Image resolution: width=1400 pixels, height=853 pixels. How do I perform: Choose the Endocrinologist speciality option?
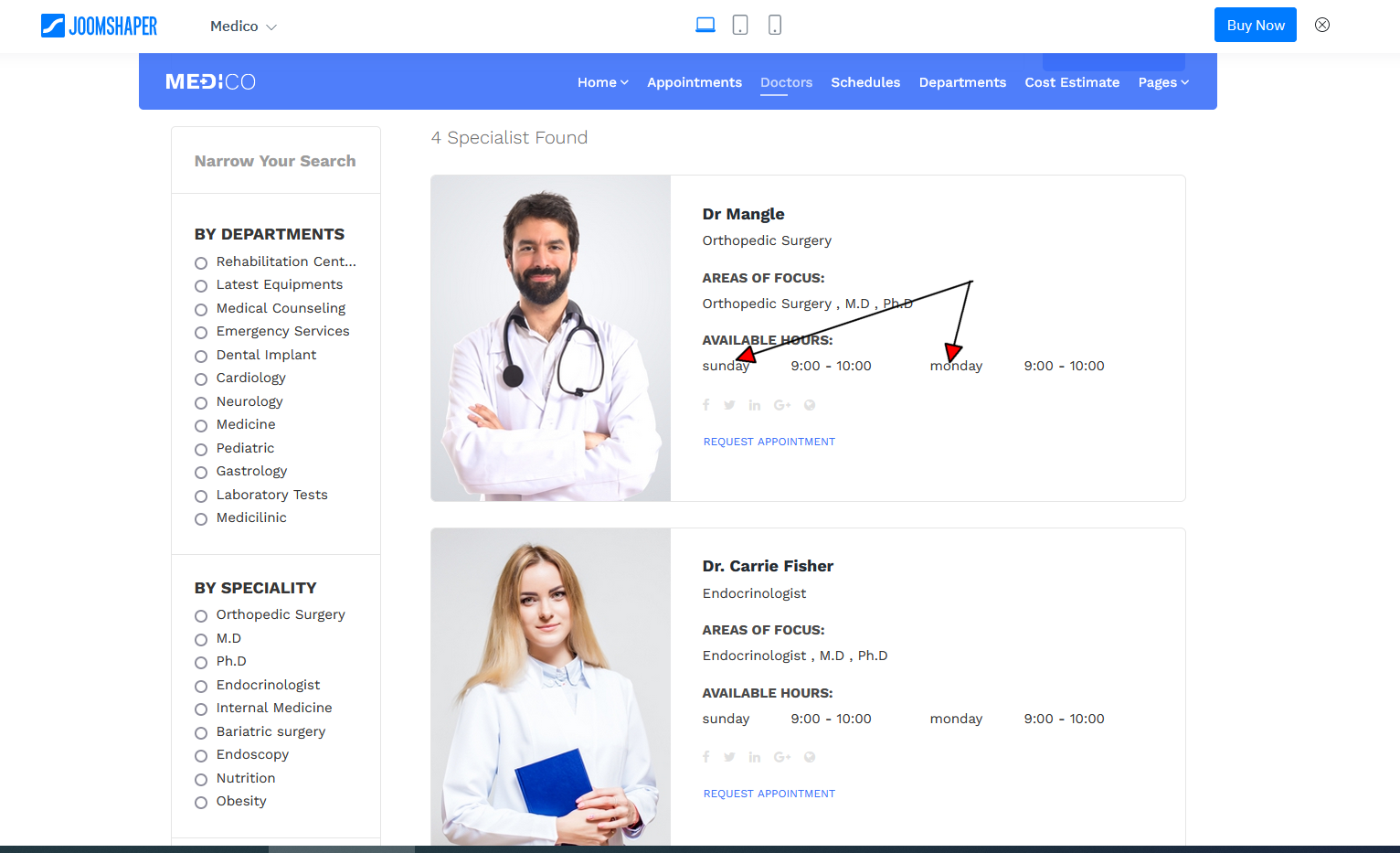(201, 687)
